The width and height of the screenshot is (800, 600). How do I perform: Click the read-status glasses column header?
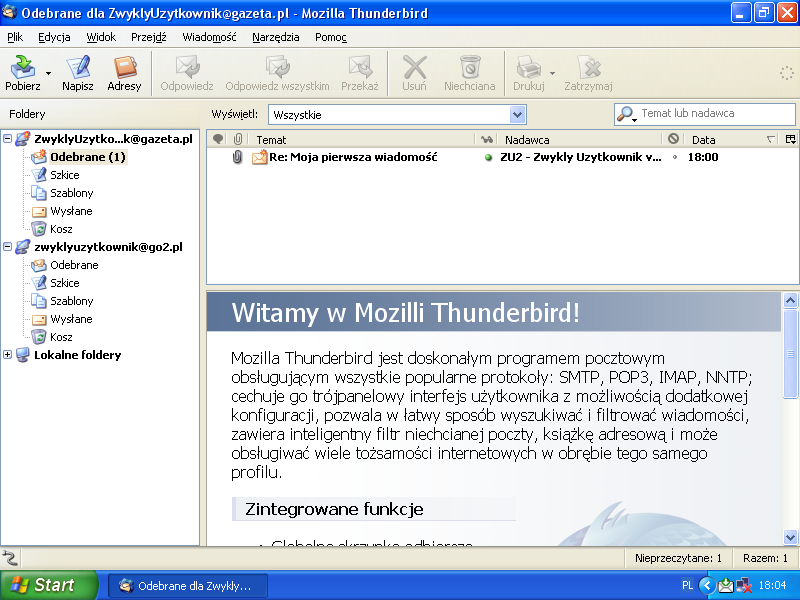487,139
